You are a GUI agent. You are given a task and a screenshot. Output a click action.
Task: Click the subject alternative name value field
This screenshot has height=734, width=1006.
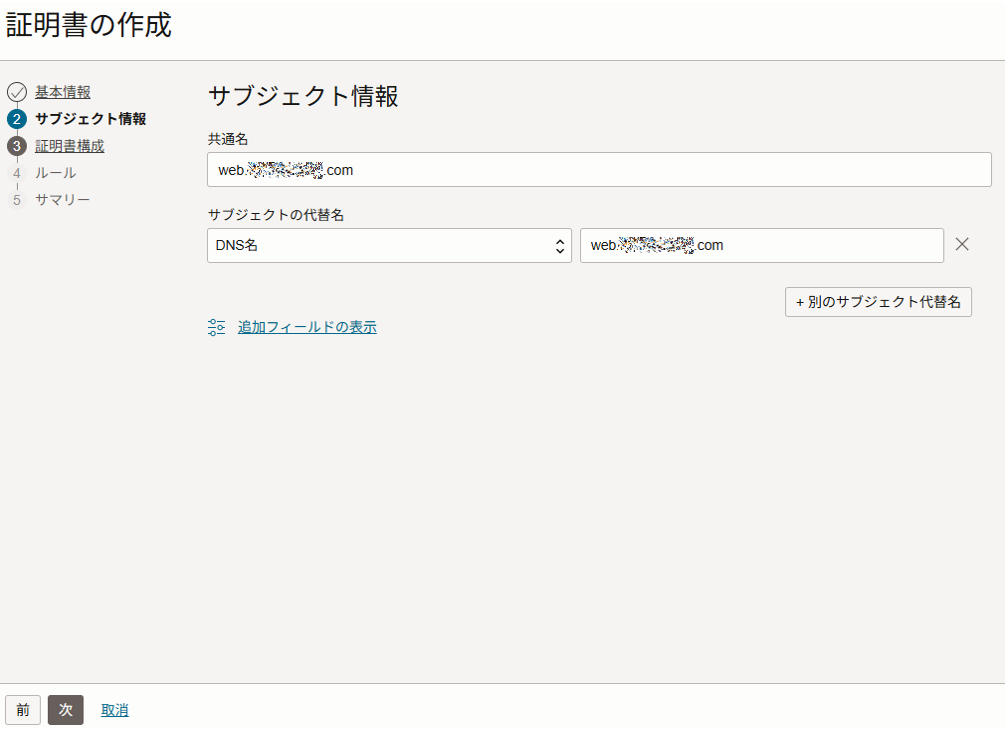pos(761,246)
